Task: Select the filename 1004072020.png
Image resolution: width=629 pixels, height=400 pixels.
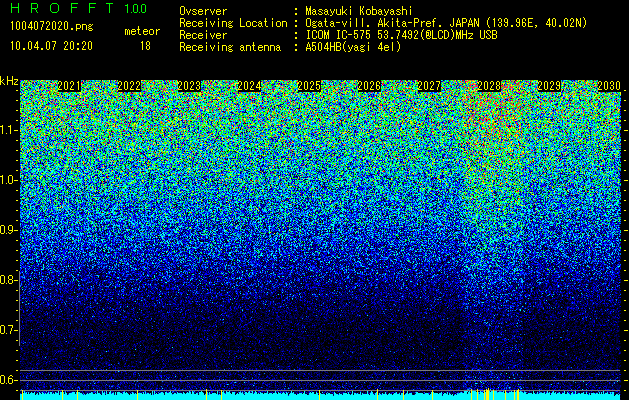Action: click(x=52, y=26)
